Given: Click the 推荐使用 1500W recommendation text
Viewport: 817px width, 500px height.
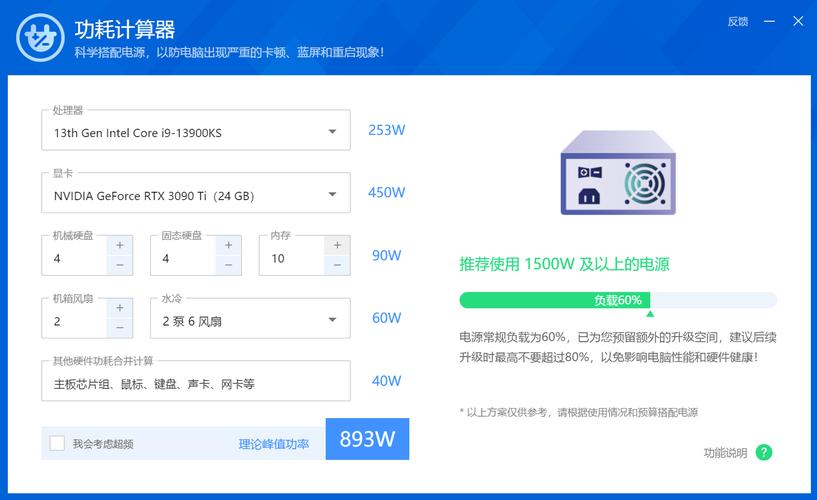Looking at the screenshot, I should pyautogui.click(x=564, y=264).
